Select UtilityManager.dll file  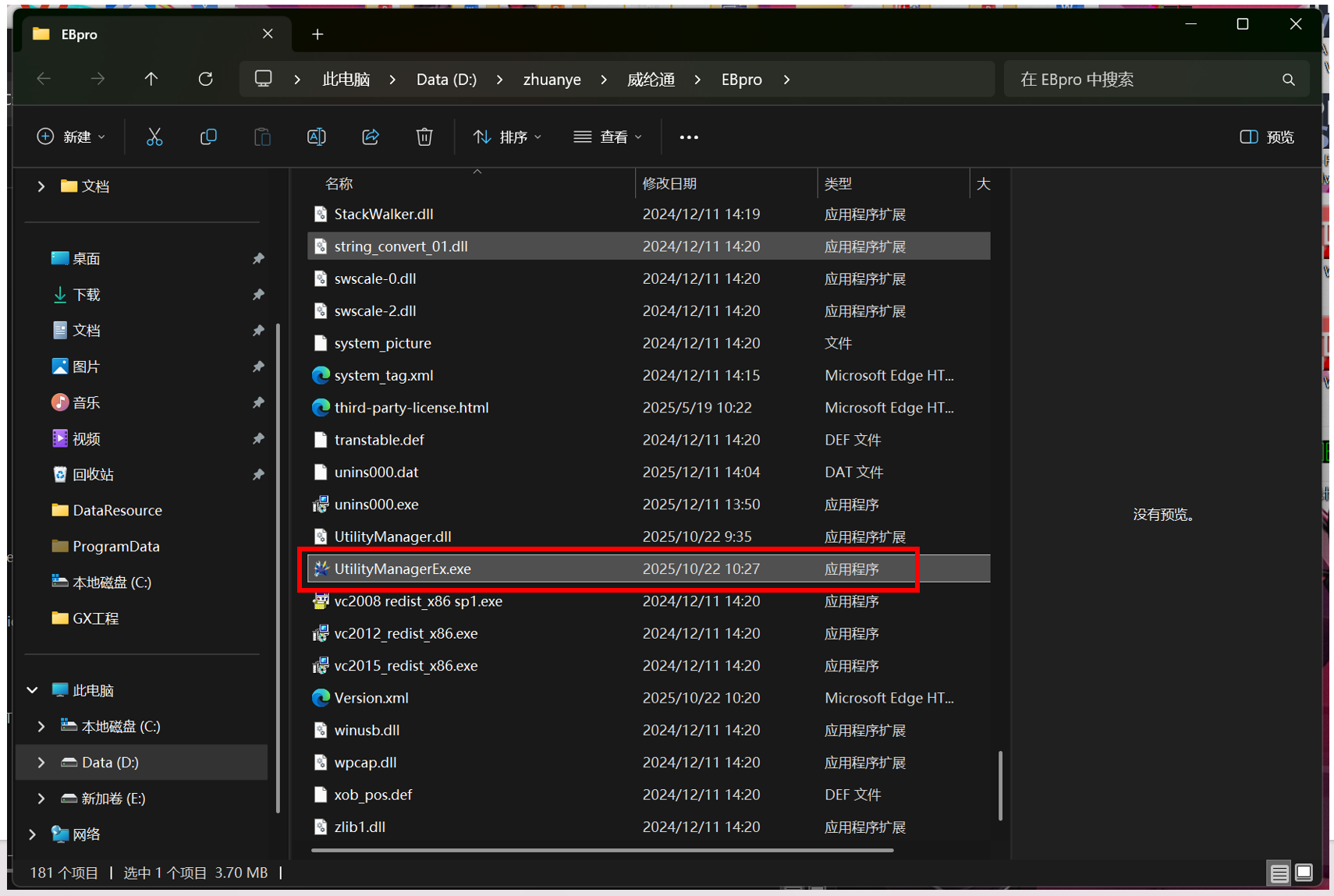[x=649, y=537]
